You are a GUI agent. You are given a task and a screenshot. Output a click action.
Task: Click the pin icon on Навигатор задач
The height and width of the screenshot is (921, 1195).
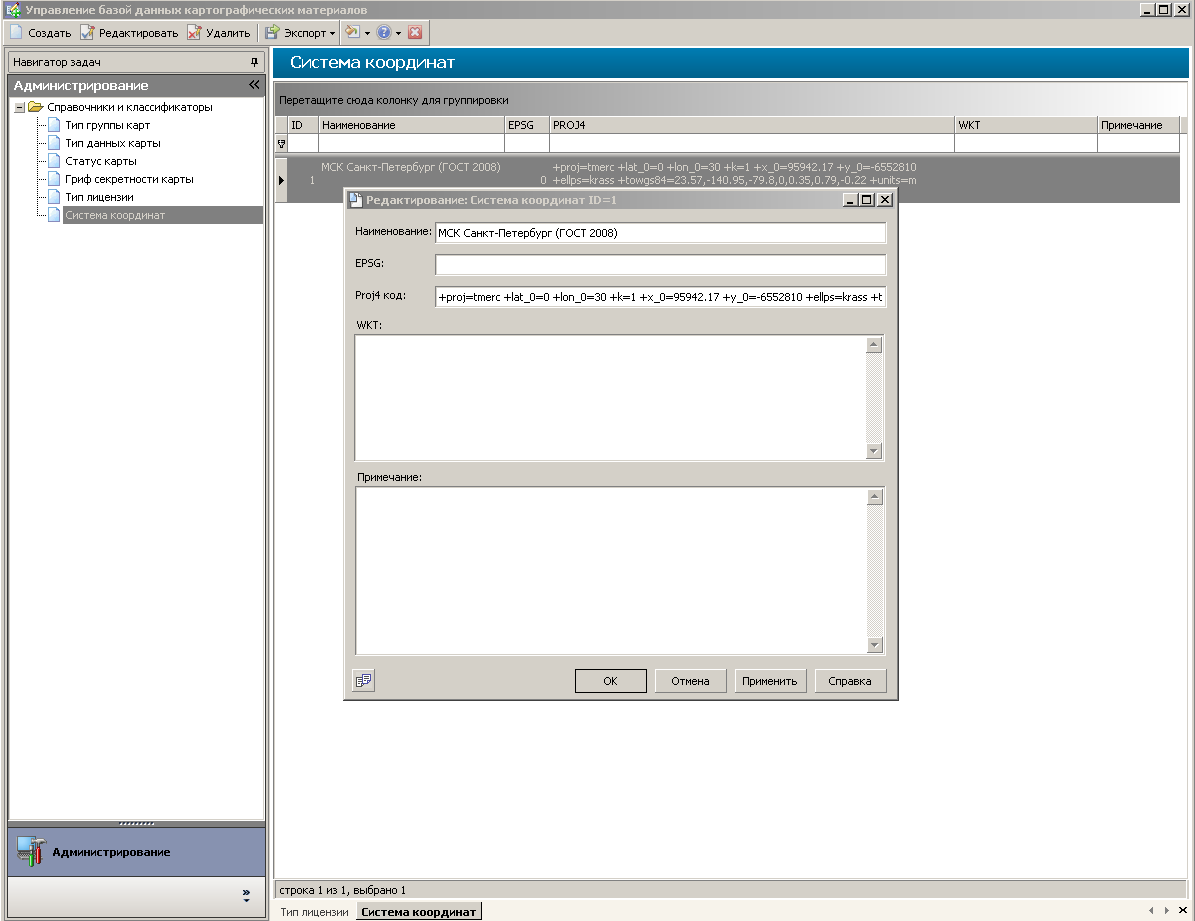[255, 62]
